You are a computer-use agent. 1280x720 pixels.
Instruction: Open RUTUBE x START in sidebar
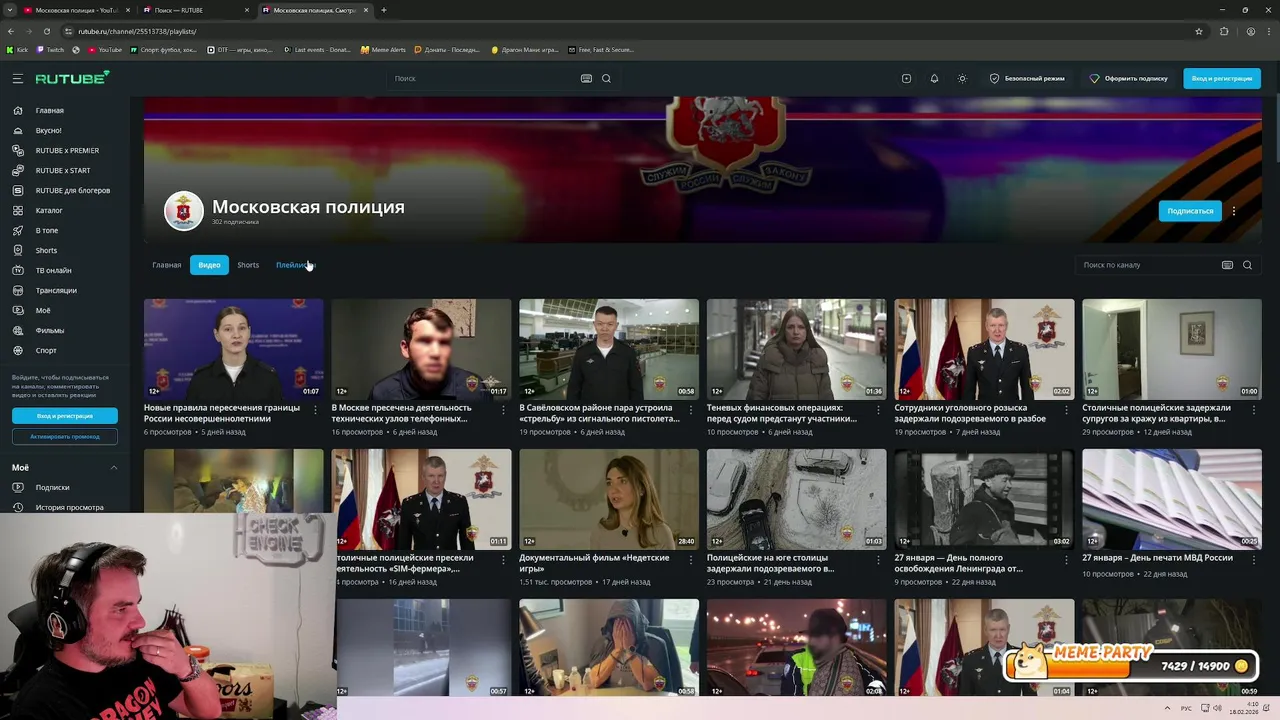[65, 170]
